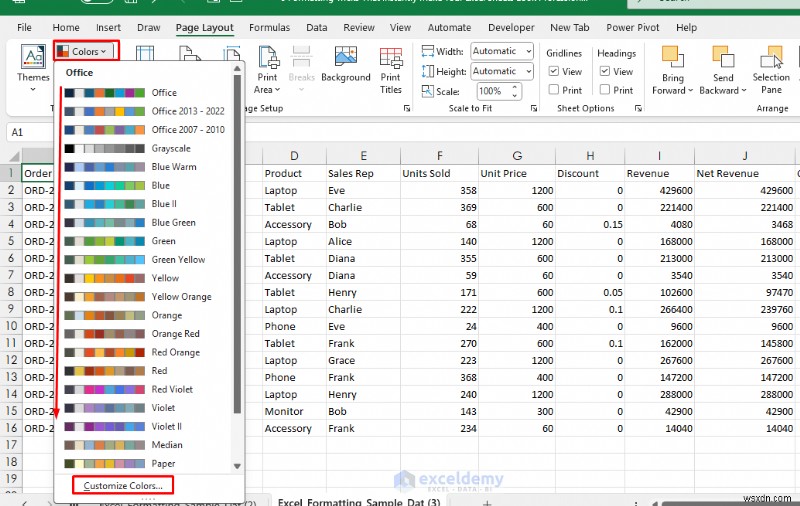Click the Revenue value 429600 in column I
800x506 pixels.
click(659, 190)
